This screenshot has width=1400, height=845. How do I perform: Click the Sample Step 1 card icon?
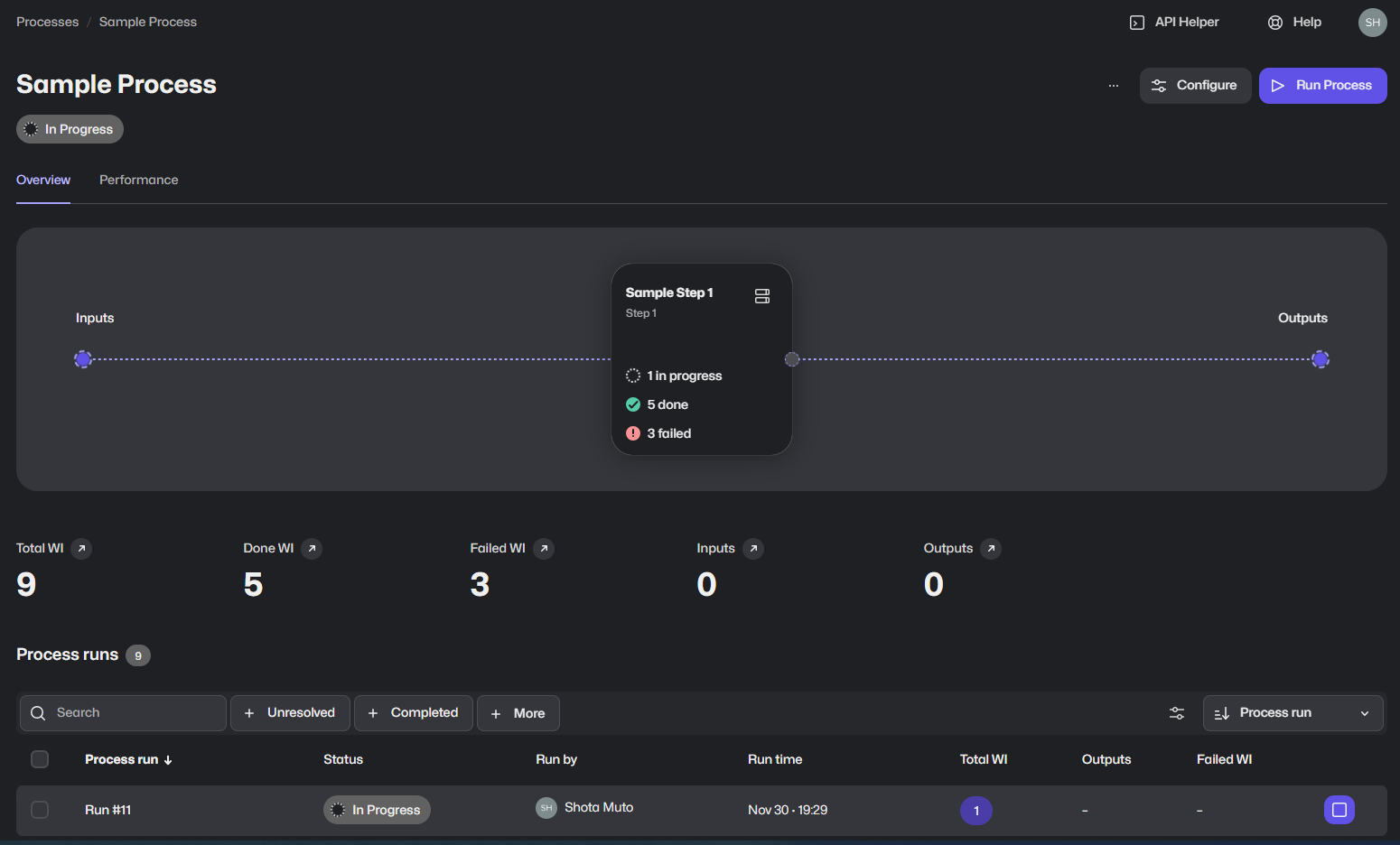761,296
